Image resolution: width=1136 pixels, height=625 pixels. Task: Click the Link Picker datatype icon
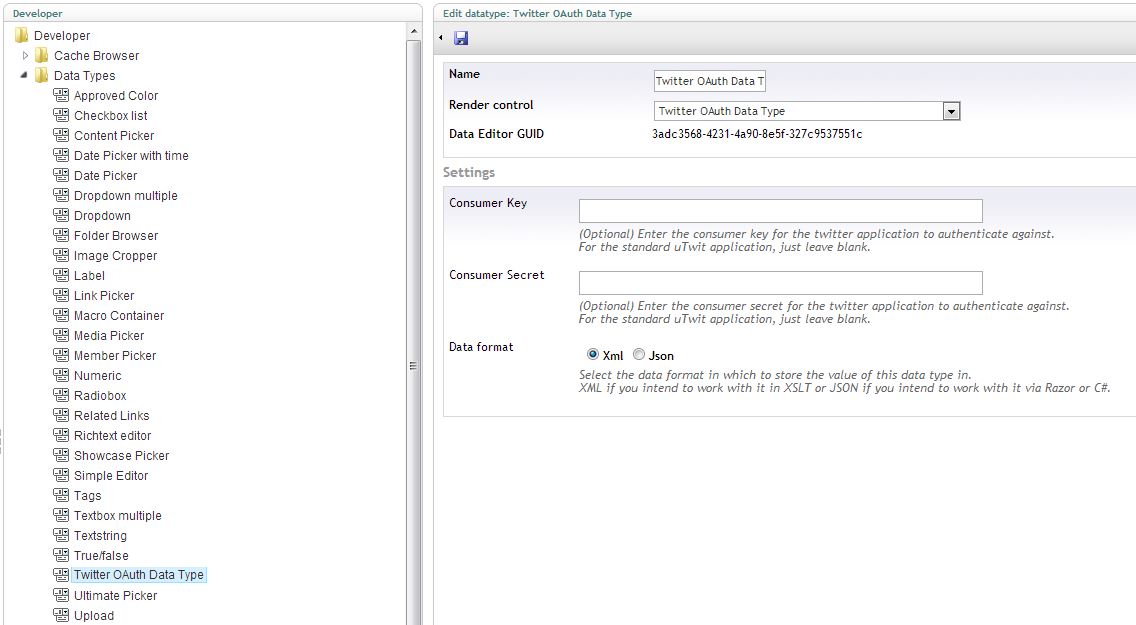[62, 295]
